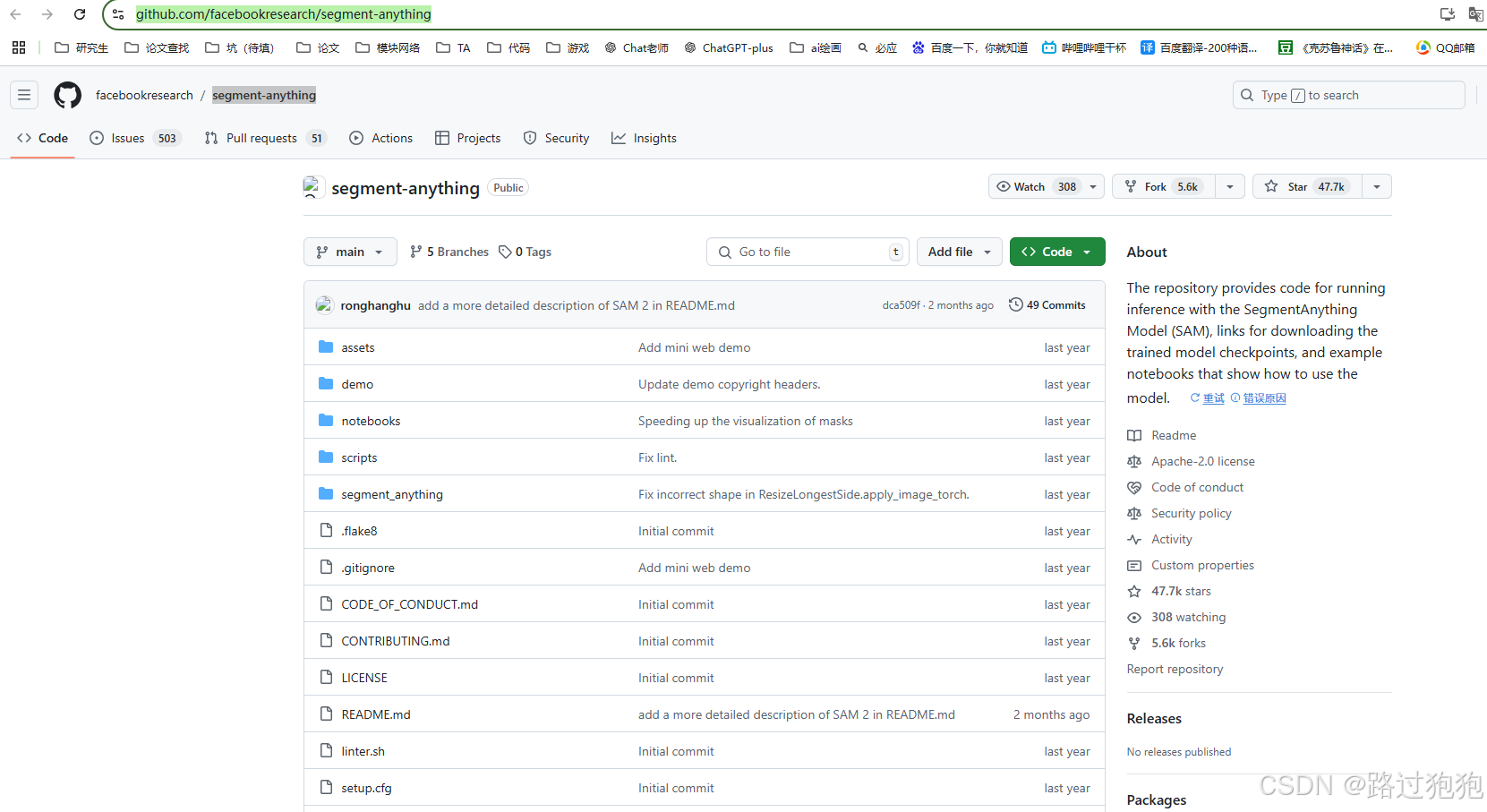Open the facebookresearch organization link
The width and height of the screenshot is (1487, 812).
pos(144,95)
